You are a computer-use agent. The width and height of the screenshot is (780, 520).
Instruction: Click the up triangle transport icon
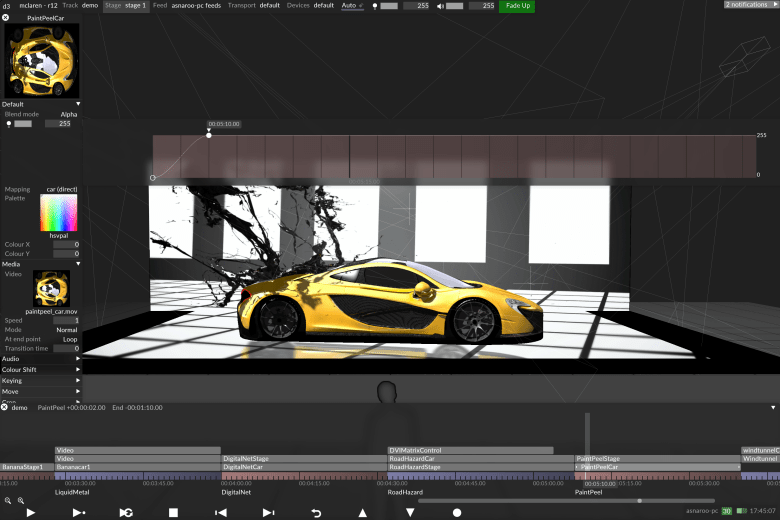363,512
